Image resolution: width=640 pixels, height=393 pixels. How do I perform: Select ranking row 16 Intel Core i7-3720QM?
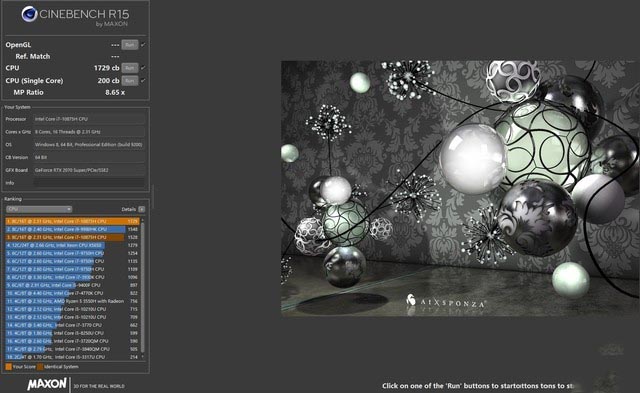(x=72, y=341)
